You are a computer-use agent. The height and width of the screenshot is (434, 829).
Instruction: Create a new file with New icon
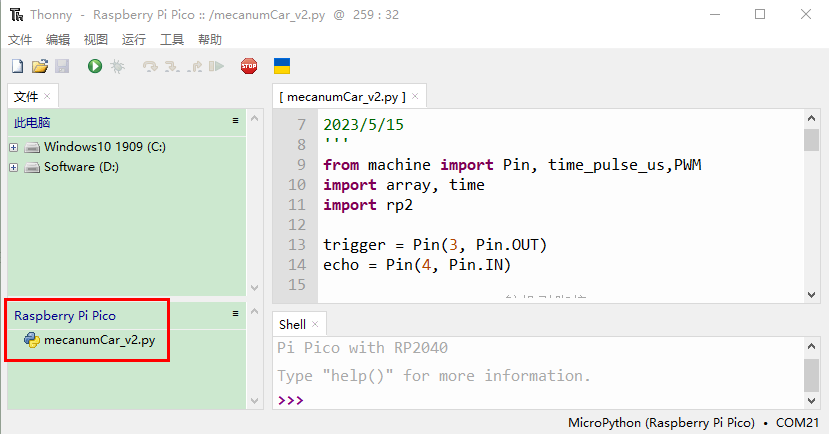(17, 66)
